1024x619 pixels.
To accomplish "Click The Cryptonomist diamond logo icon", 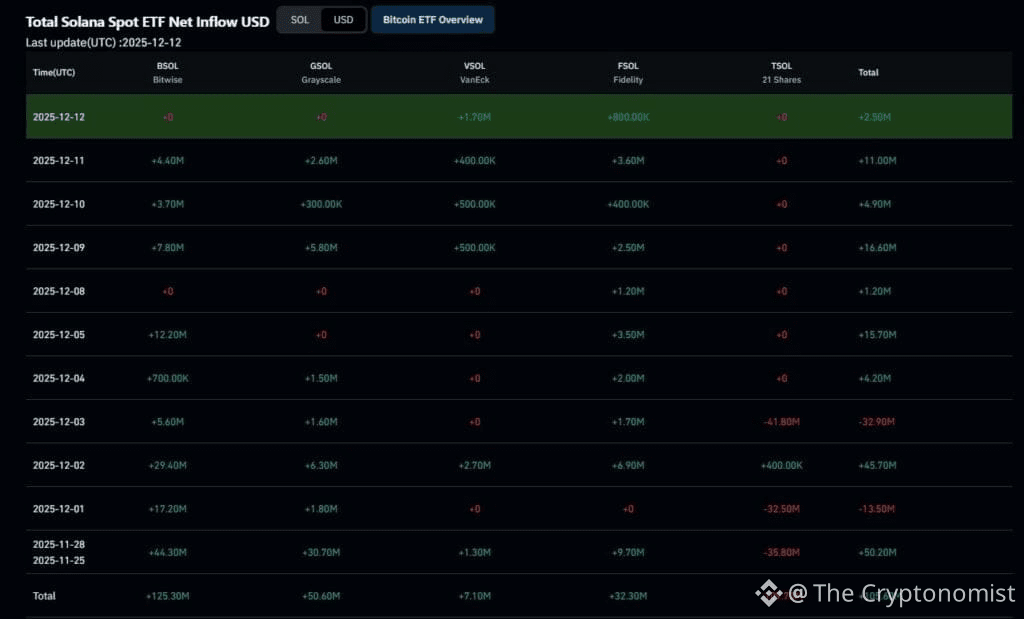I will pos(768,593).
